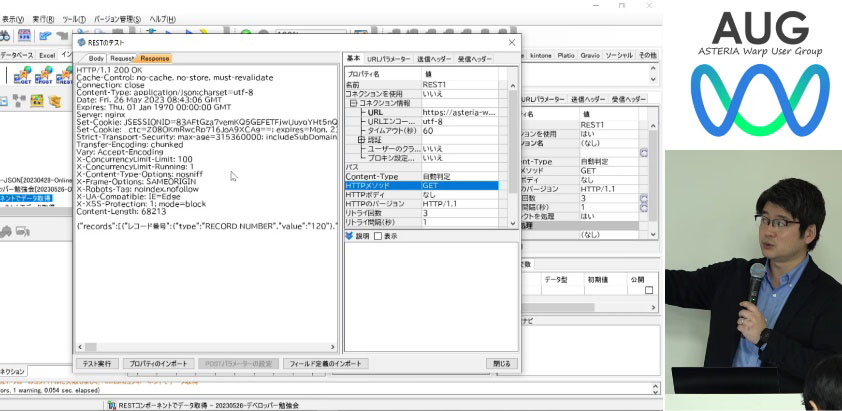Open the コネクションを使用 value dropdown
Image resolution: width=842 pixels, height=411 pixels.
(x=460, y=94)
